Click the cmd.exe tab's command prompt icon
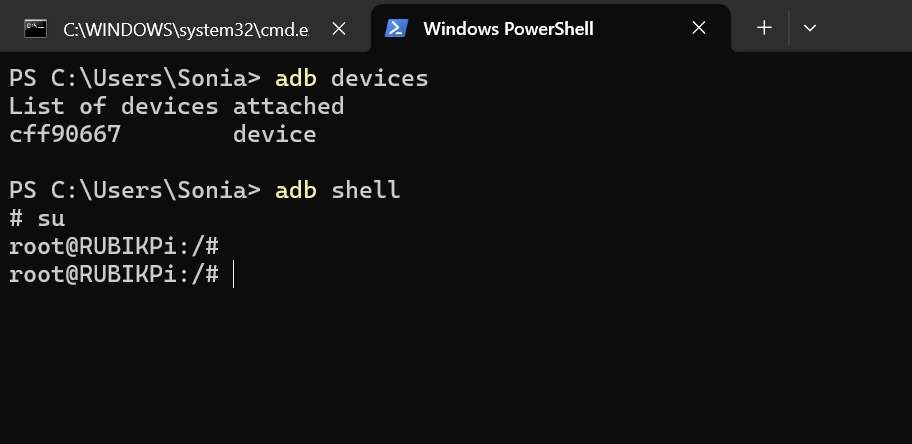The height and width of the screenshot is (444, 912). coord(35,28)
